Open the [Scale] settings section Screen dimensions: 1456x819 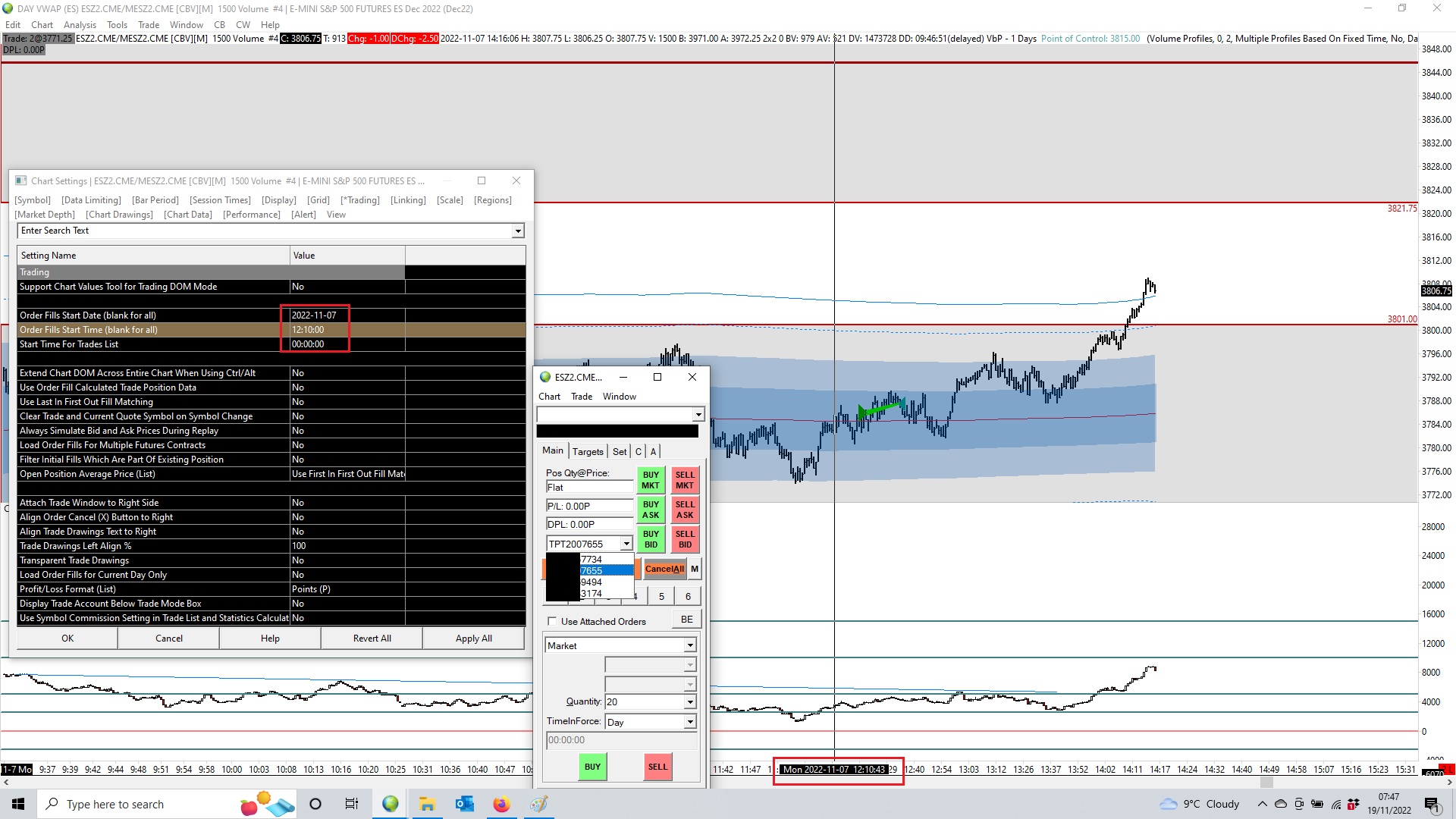[x=450, y=200]
